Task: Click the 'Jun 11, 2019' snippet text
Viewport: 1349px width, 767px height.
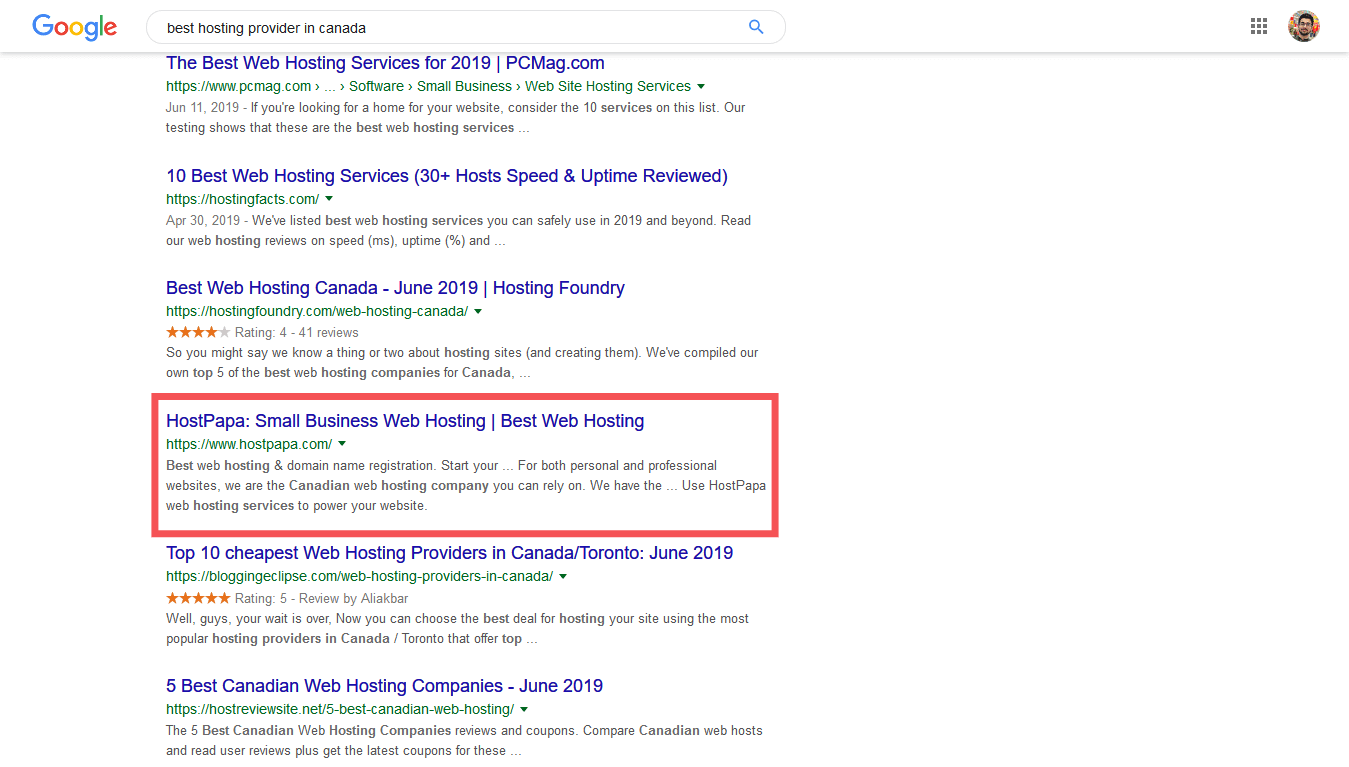Action: (x=203, y=107)
